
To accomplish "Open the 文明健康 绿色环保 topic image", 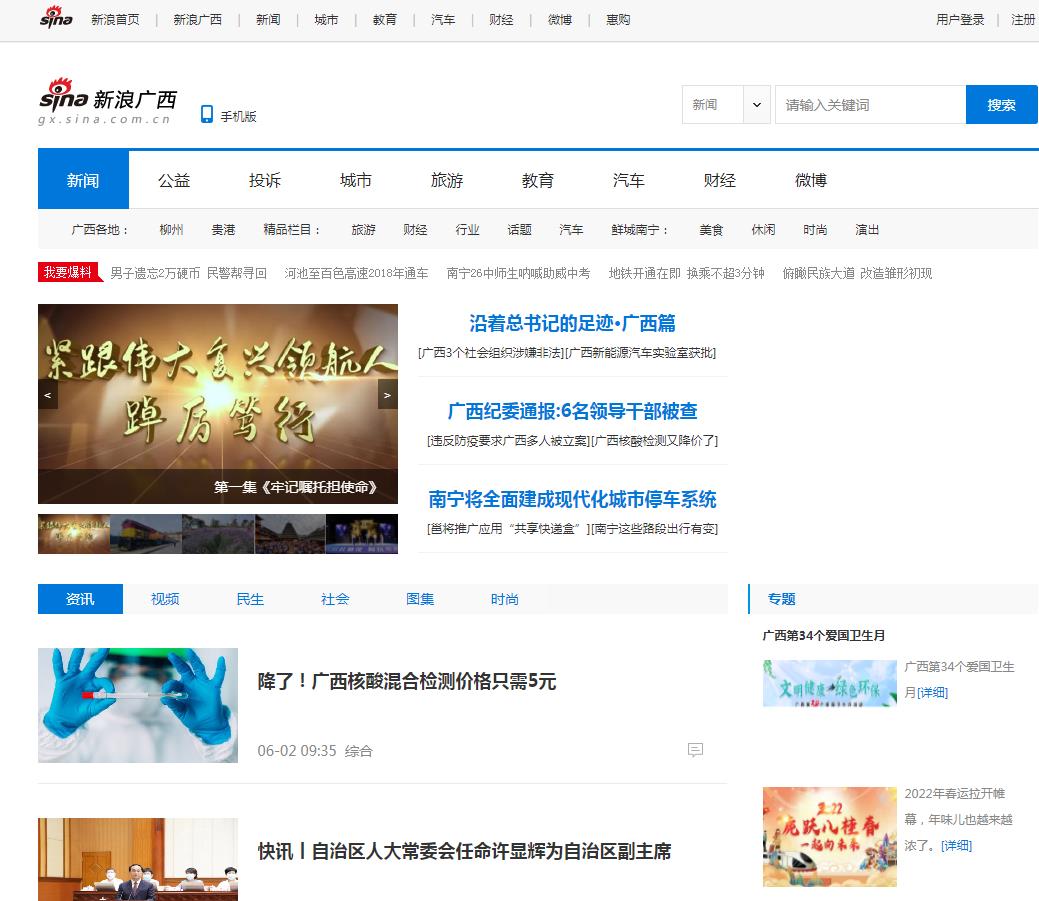I will [830, 683].
